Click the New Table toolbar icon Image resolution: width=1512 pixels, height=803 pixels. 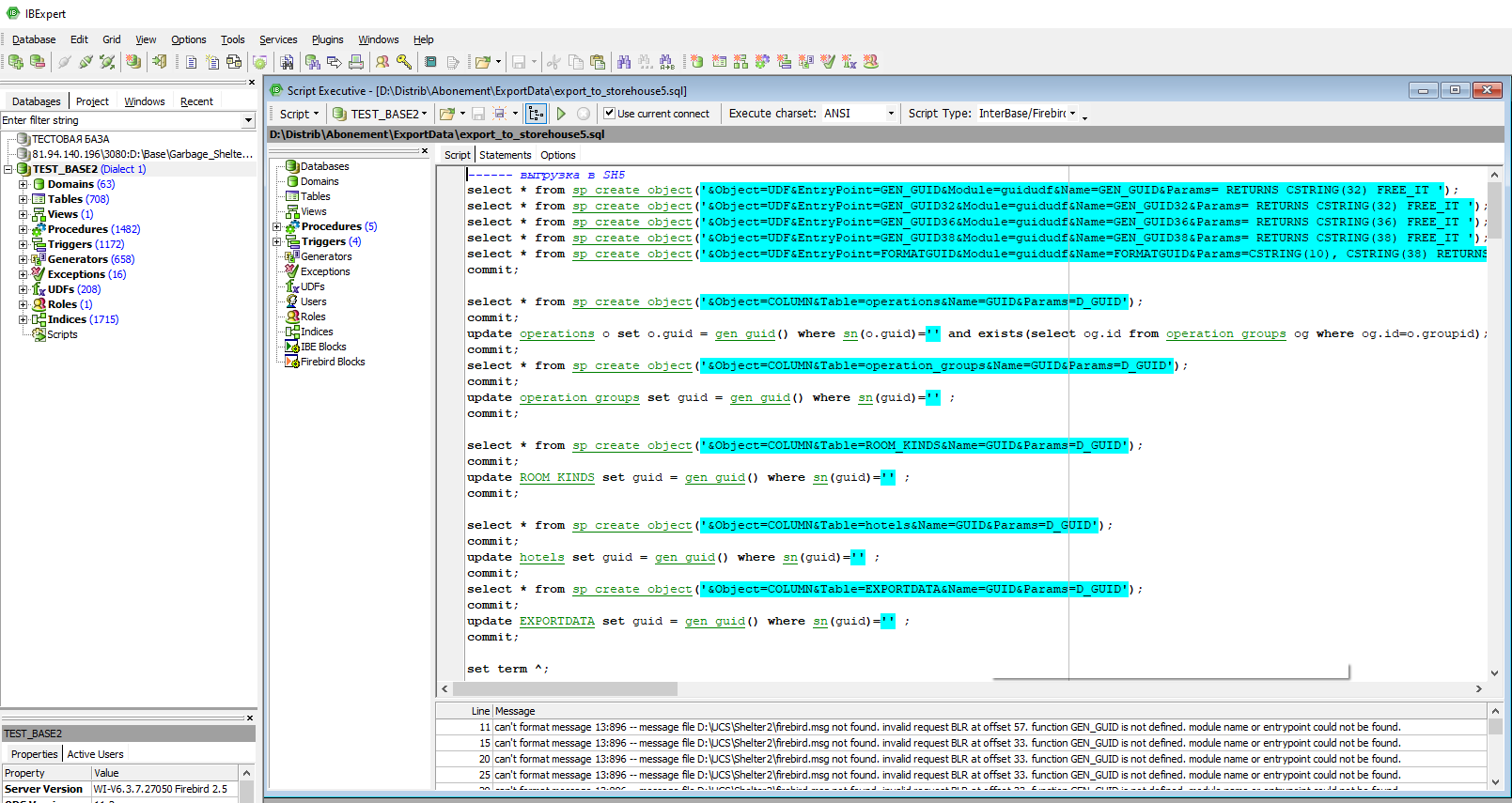click(x=719, y=62)
